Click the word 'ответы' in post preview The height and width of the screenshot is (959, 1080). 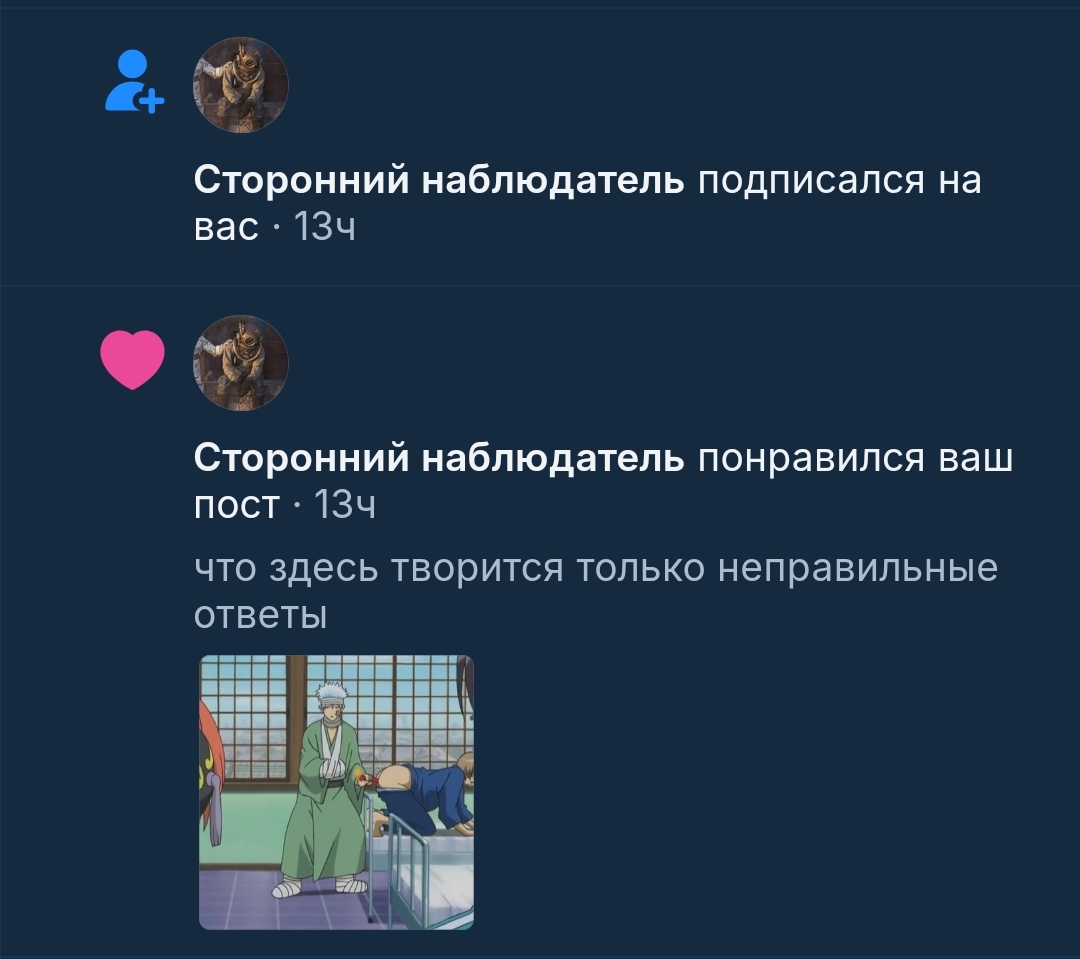coord(260,615)
